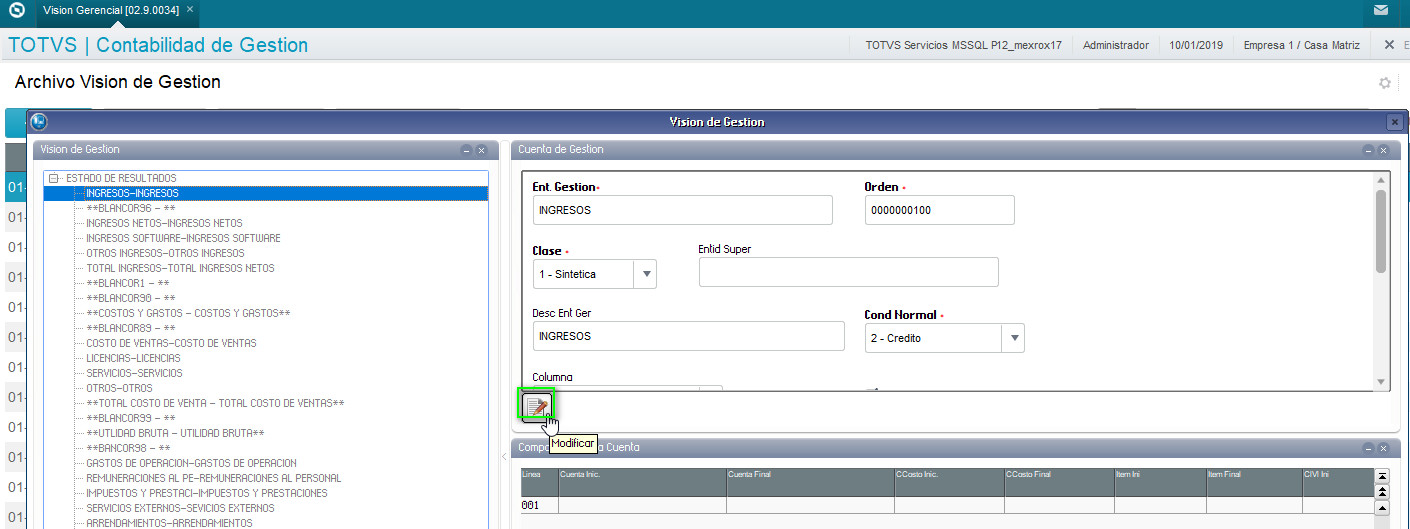1410x529 pixels.
Task: Select OTROS INGRESOS-OTROS INGRESOS tree node
Action: point(165,253)
